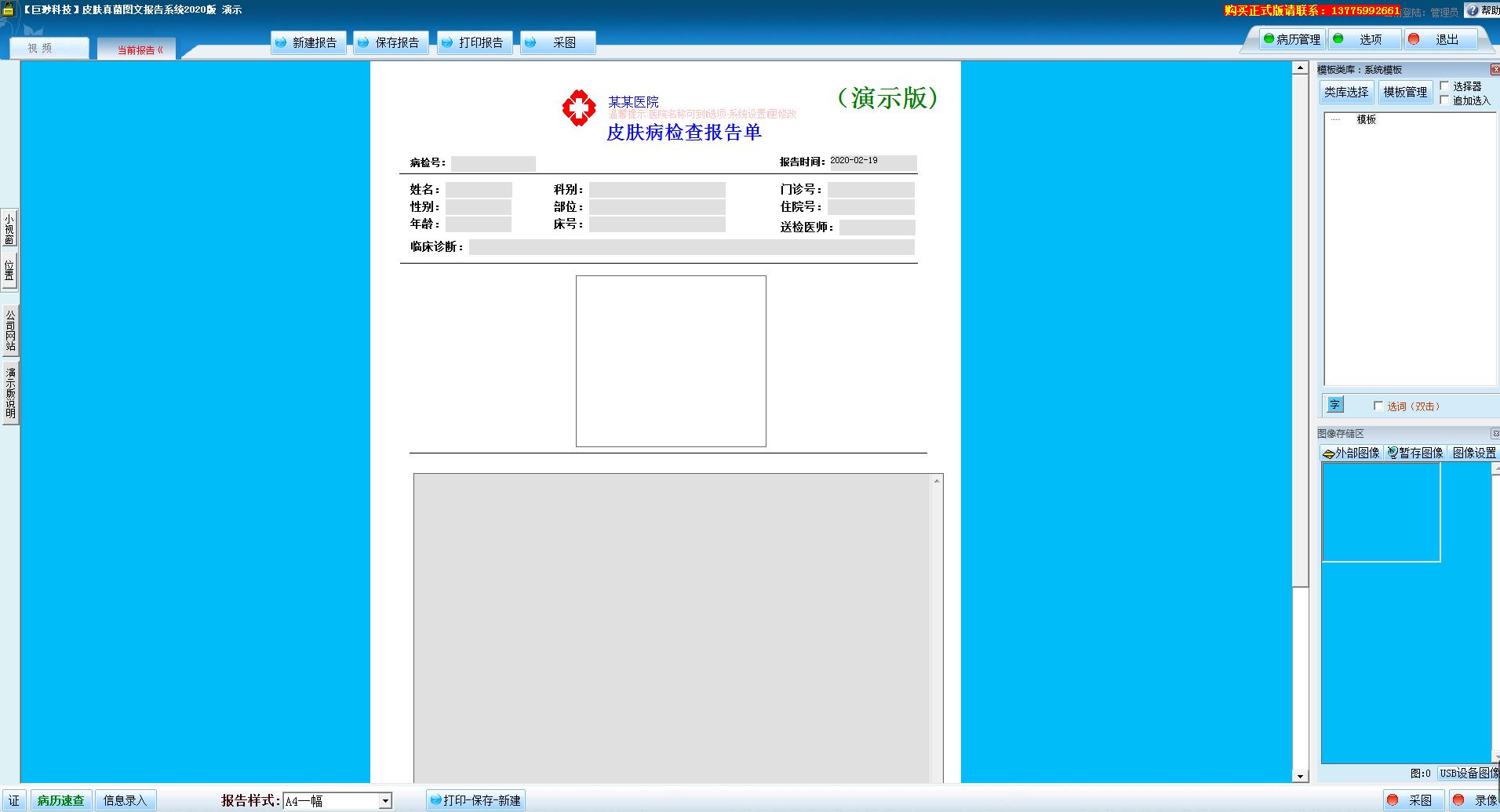Switch to the 当前报告 tab

click(137, 49)
